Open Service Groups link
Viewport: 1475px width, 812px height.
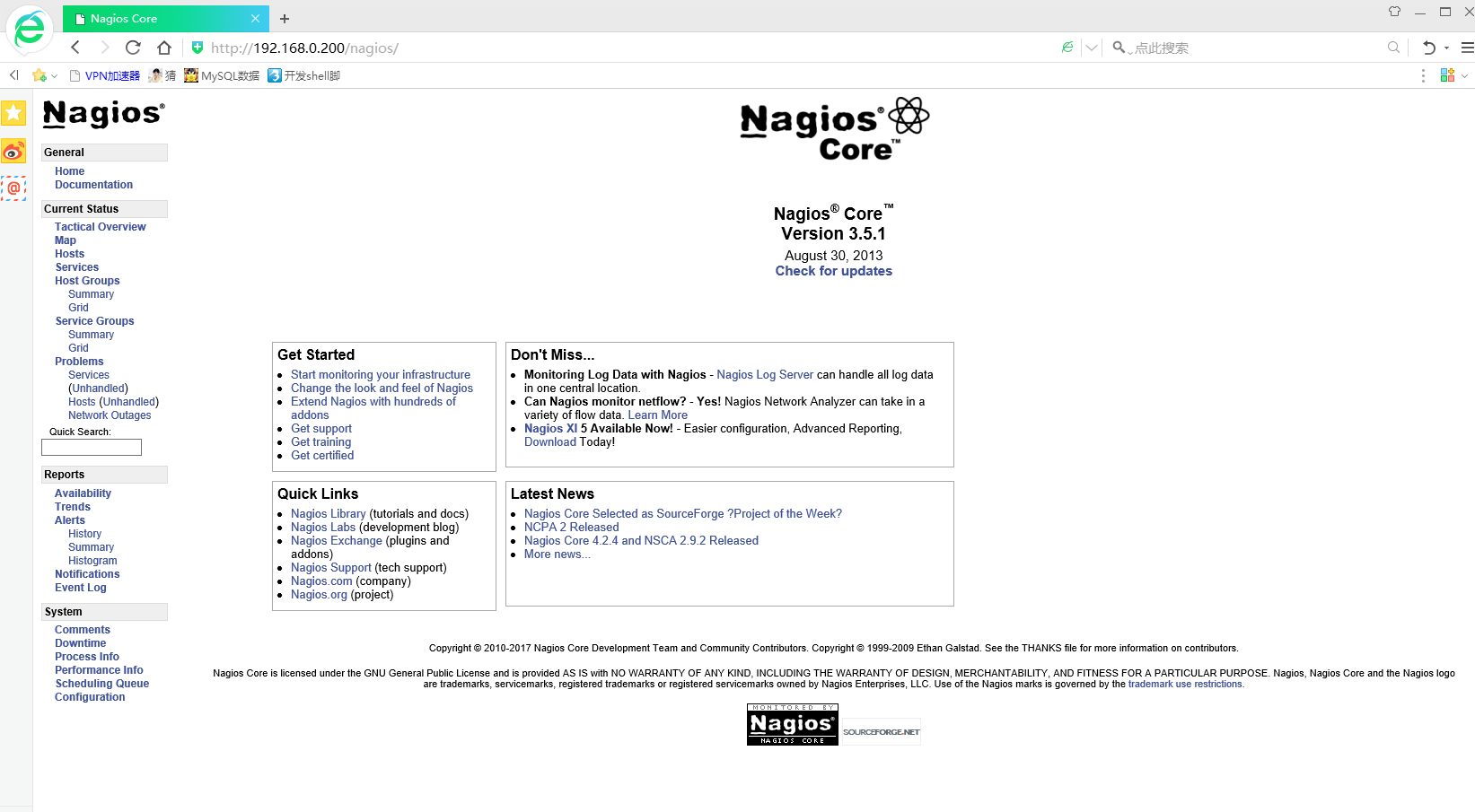pyautogui.click(x=94, y=321)
